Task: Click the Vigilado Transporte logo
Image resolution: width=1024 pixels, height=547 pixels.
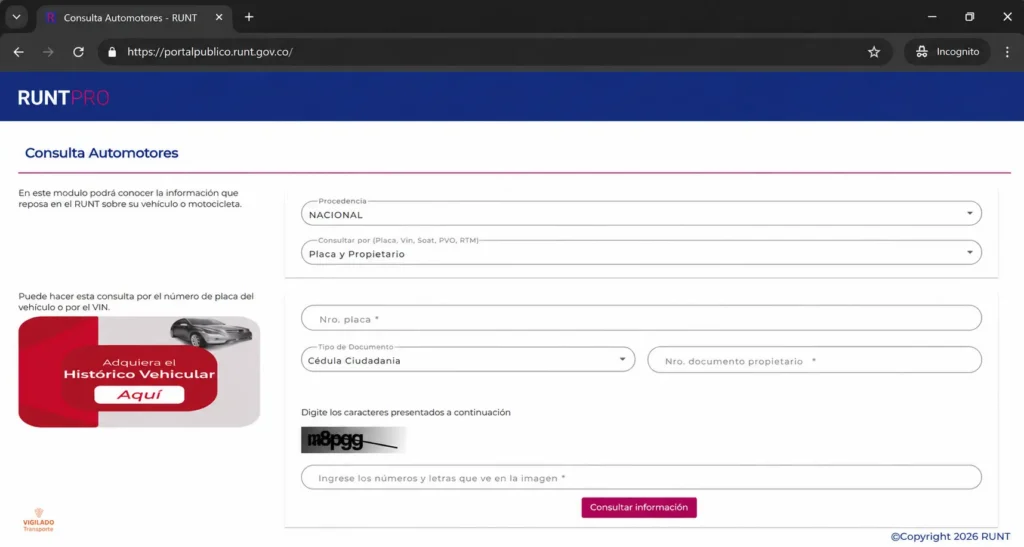Action: tap(39, 520)
